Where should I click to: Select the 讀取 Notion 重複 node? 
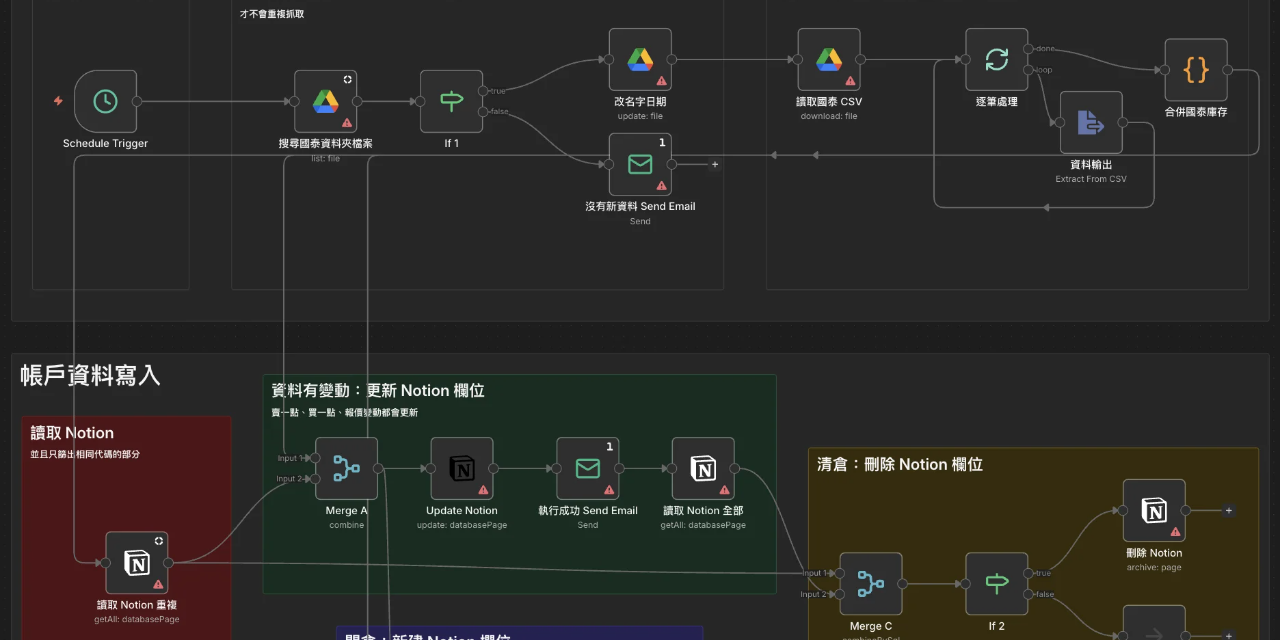click(x=137, y=563)
